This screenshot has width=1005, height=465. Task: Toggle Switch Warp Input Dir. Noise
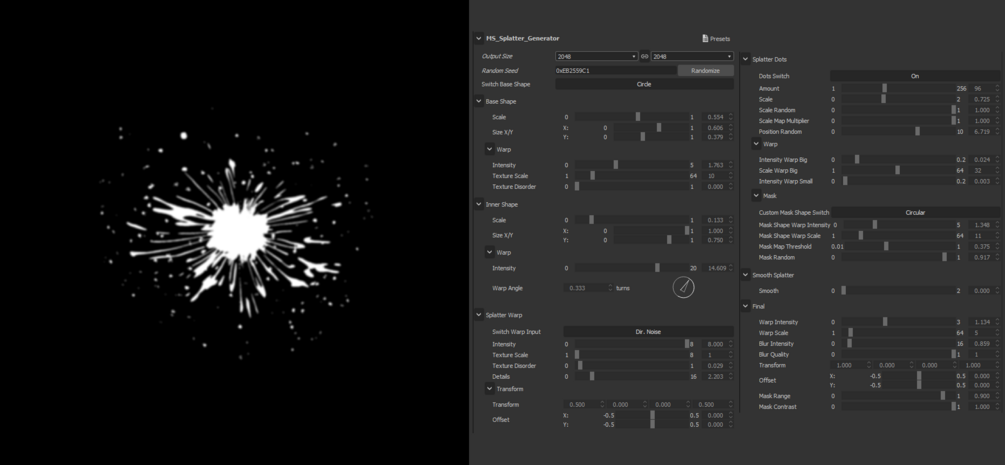click(649, 332)
